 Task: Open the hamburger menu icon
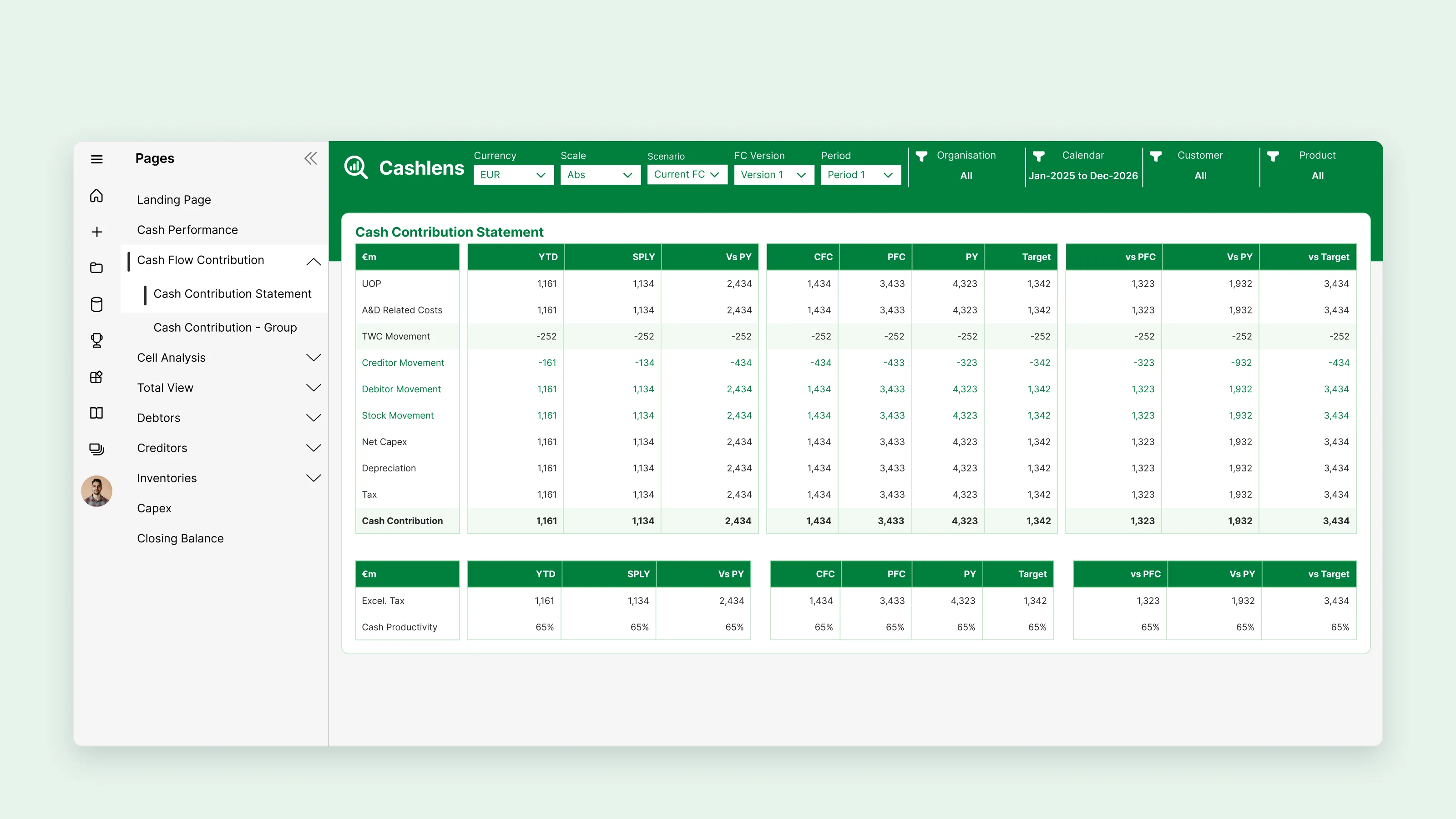[x=96, y=159]
